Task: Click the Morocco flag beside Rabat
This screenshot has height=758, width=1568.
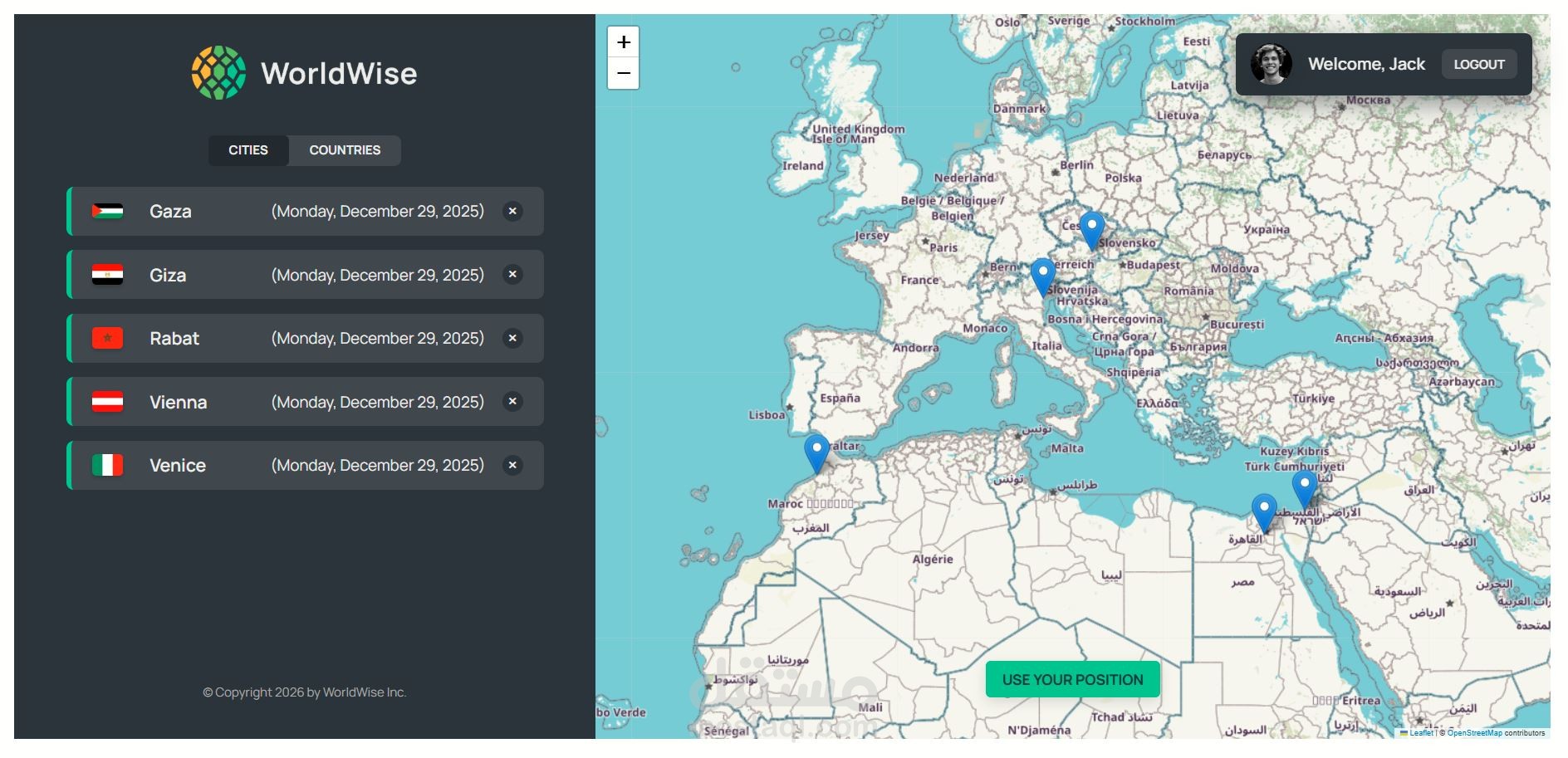Action: [x=108, y=338]
